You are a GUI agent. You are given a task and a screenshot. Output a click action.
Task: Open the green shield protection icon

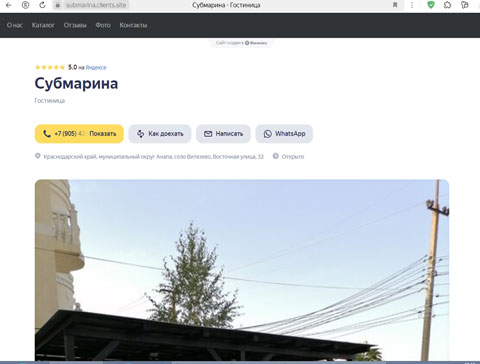tap(431, 5)
